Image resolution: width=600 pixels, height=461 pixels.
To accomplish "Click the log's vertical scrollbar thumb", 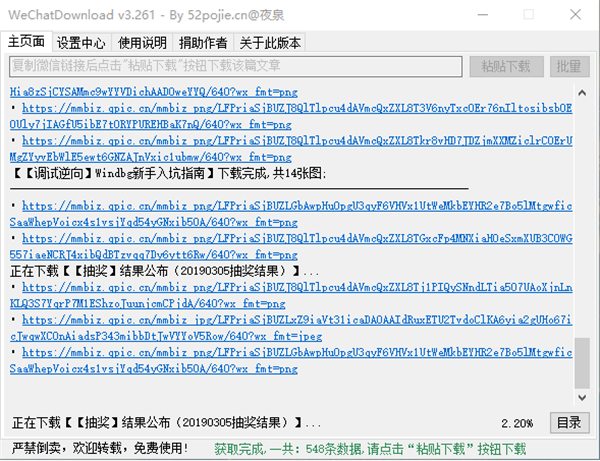I will pyautogui.click(x=581, y=360).
